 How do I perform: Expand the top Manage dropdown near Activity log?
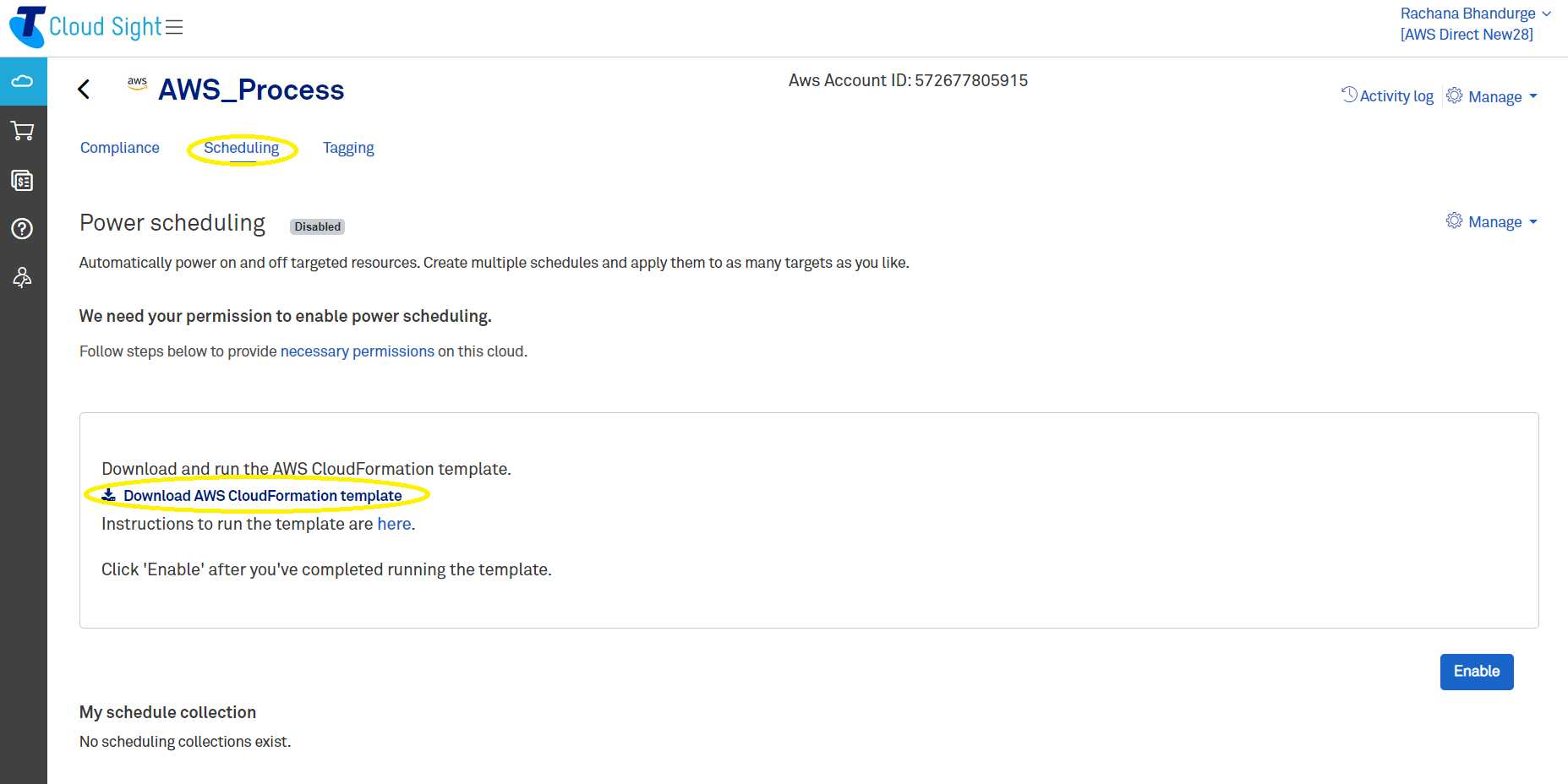1493,96
